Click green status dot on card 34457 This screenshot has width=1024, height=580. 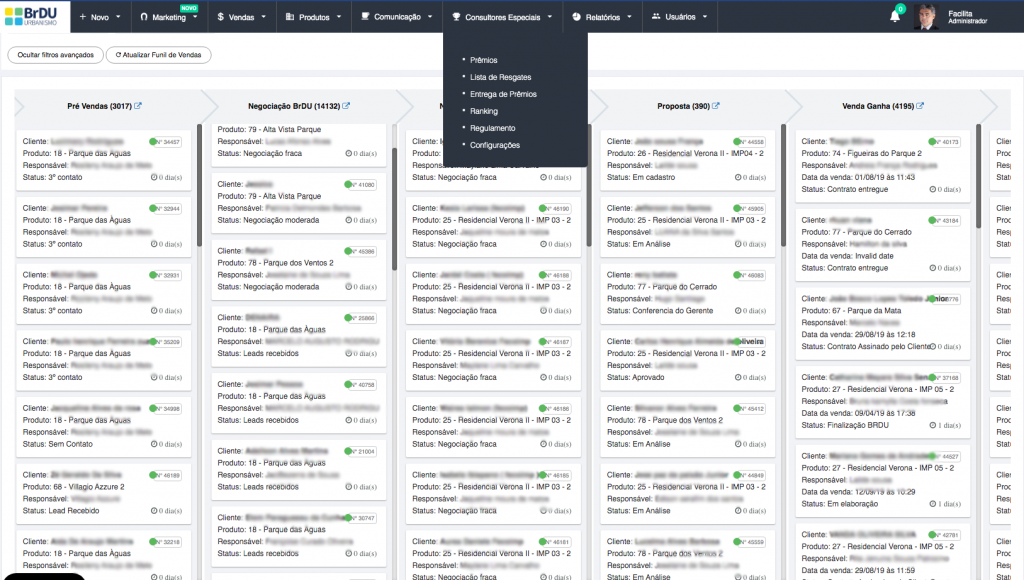click(x=153, y=142)
